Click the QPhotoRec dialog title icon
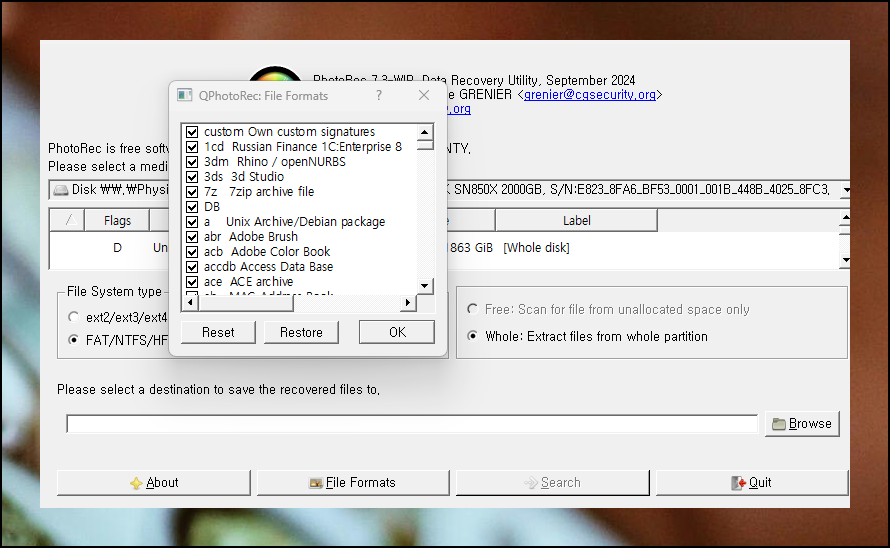The width and height of the screenshot is (890, 548). coord(184,95)
